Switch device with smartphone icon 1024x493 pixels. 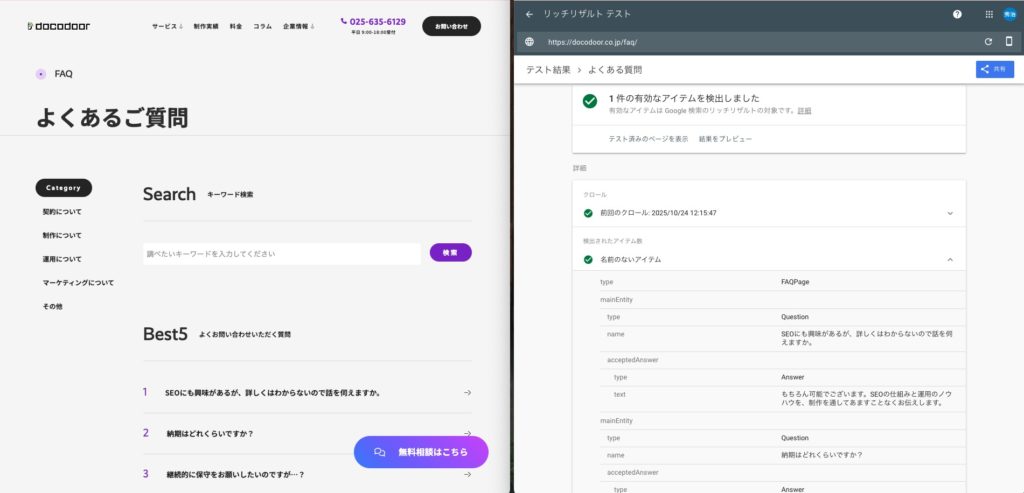point(1009,42)
